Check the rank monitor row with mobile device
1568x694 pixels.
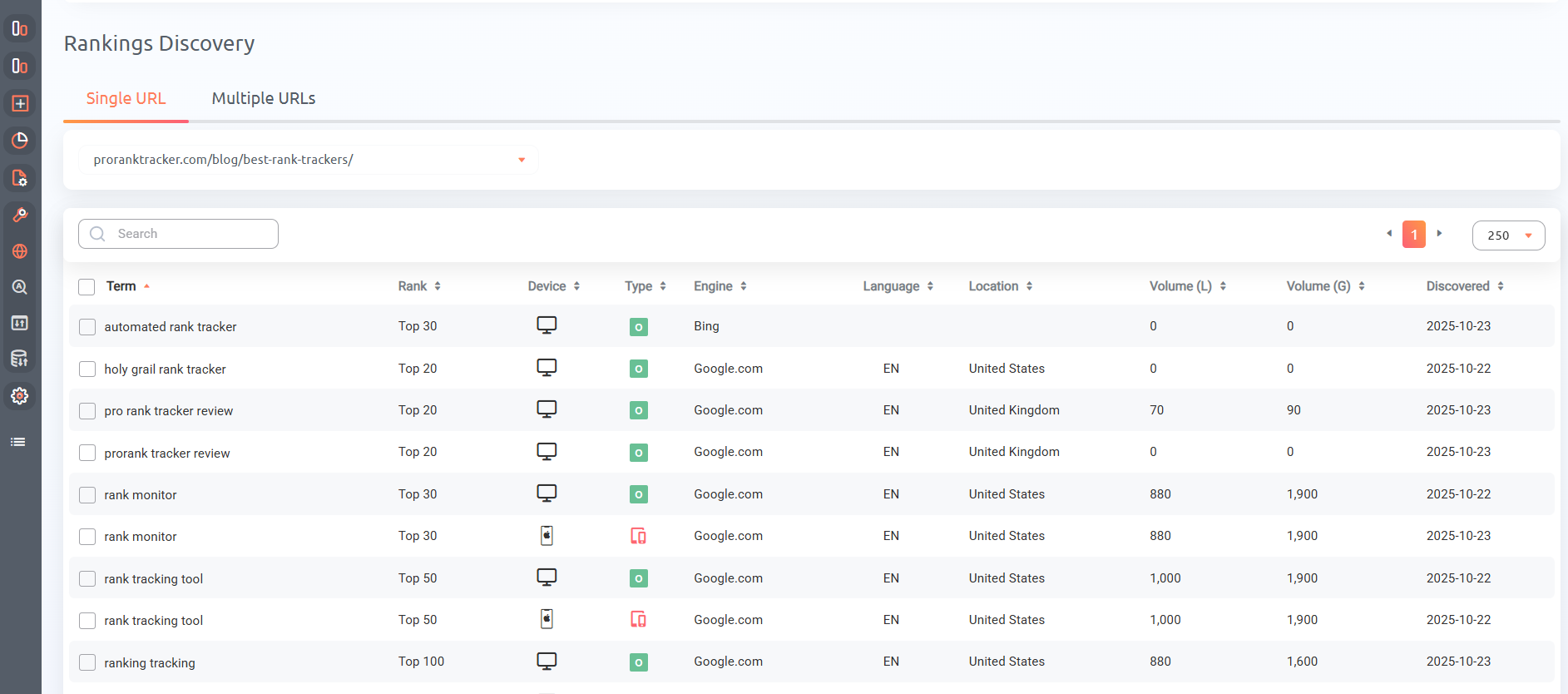coord(87,537)
